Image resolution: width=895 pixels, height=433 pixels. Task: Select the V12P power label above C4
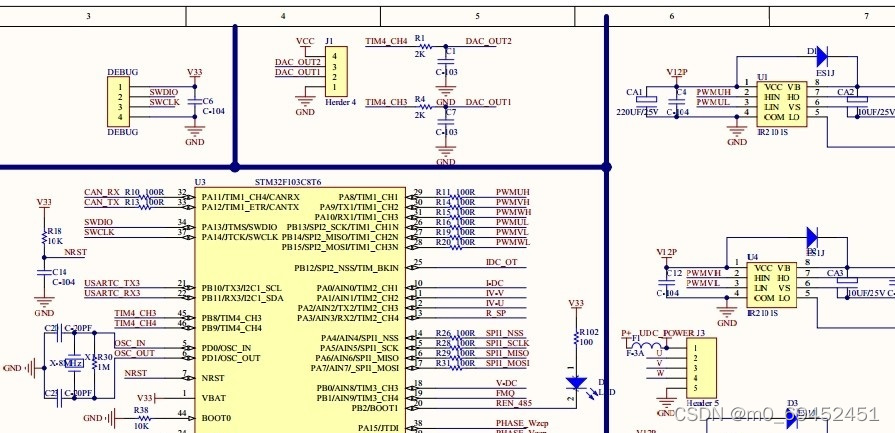click(x=677, y=72)
